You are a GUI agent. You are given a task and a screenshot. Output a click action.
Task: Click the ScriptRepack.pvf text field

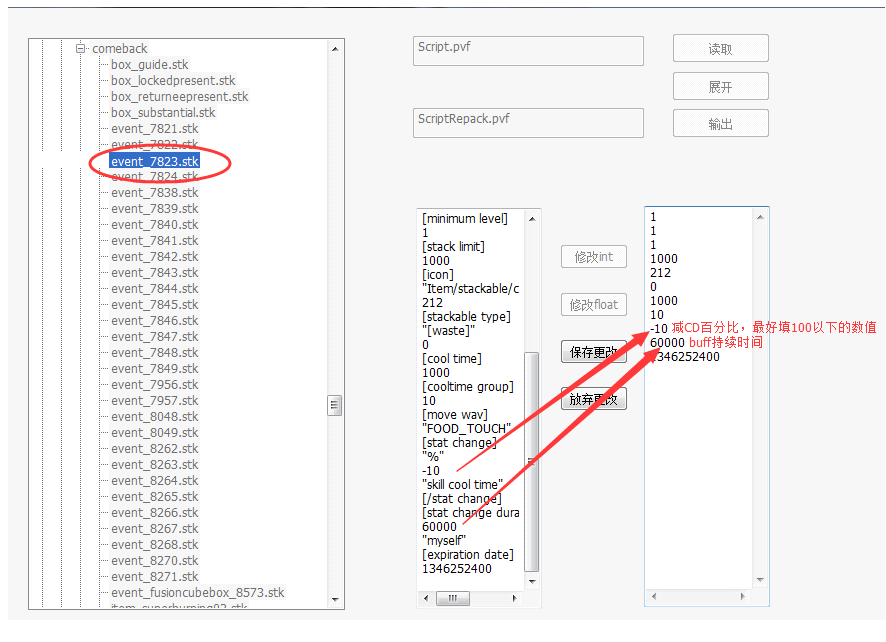tap(528, 123)
